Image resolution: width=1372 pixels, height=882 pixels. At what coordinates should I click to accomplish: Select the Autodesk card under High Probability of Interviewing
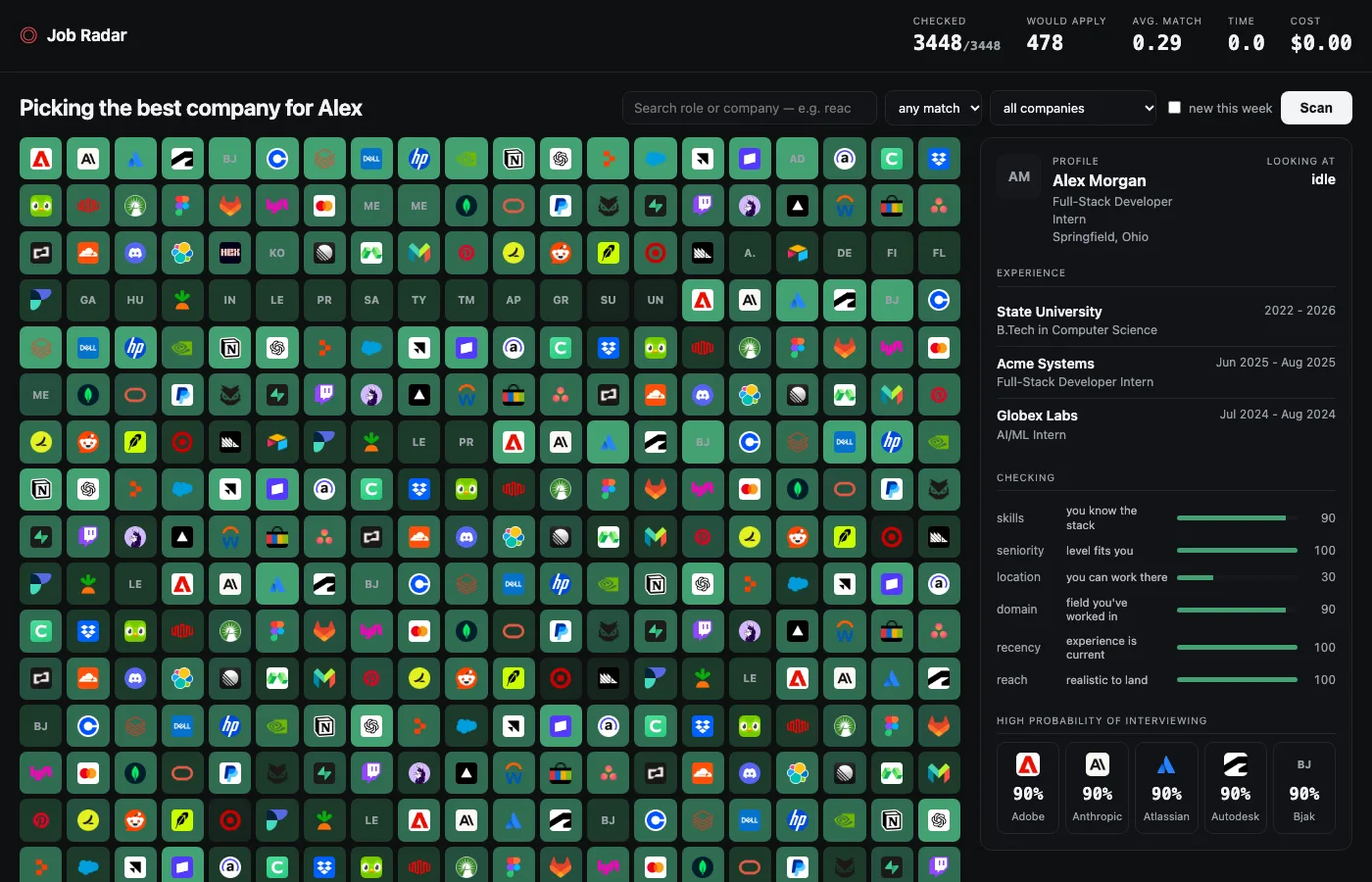1236,788
